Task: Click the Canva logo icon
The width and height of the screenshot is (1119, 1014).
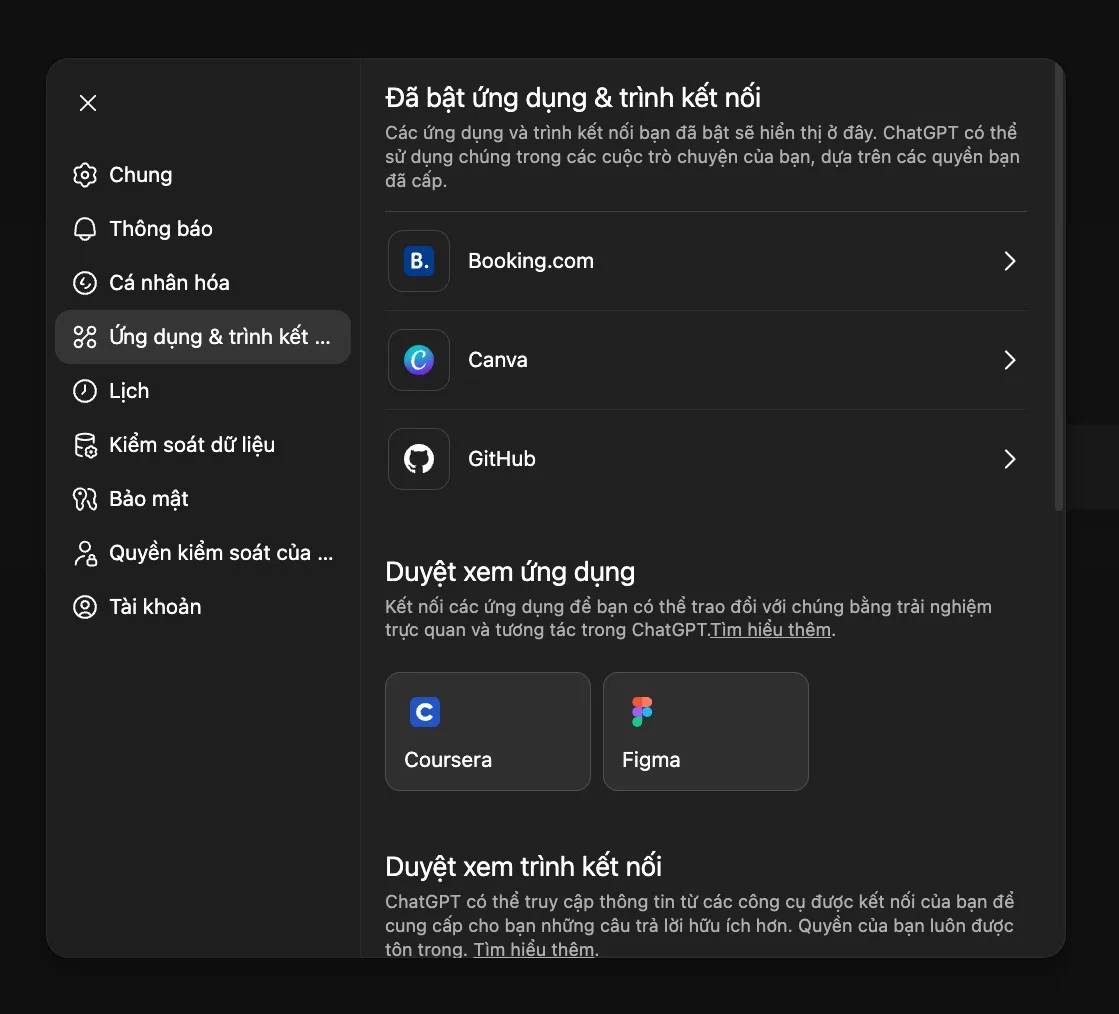Action: [419, 360]
